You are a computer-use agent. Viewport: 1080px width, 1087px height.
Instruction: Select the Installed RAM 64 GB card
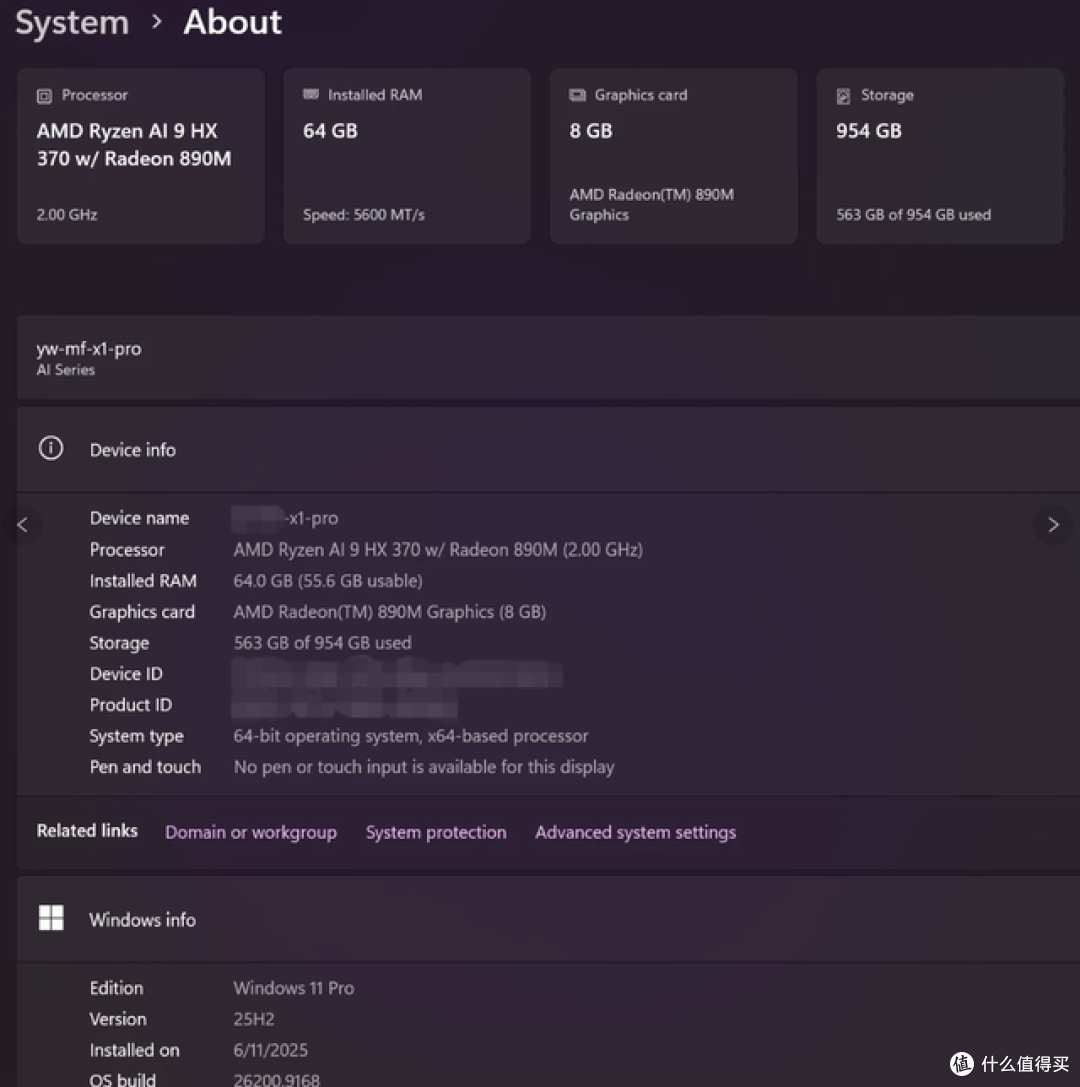[x=407, y=156]
